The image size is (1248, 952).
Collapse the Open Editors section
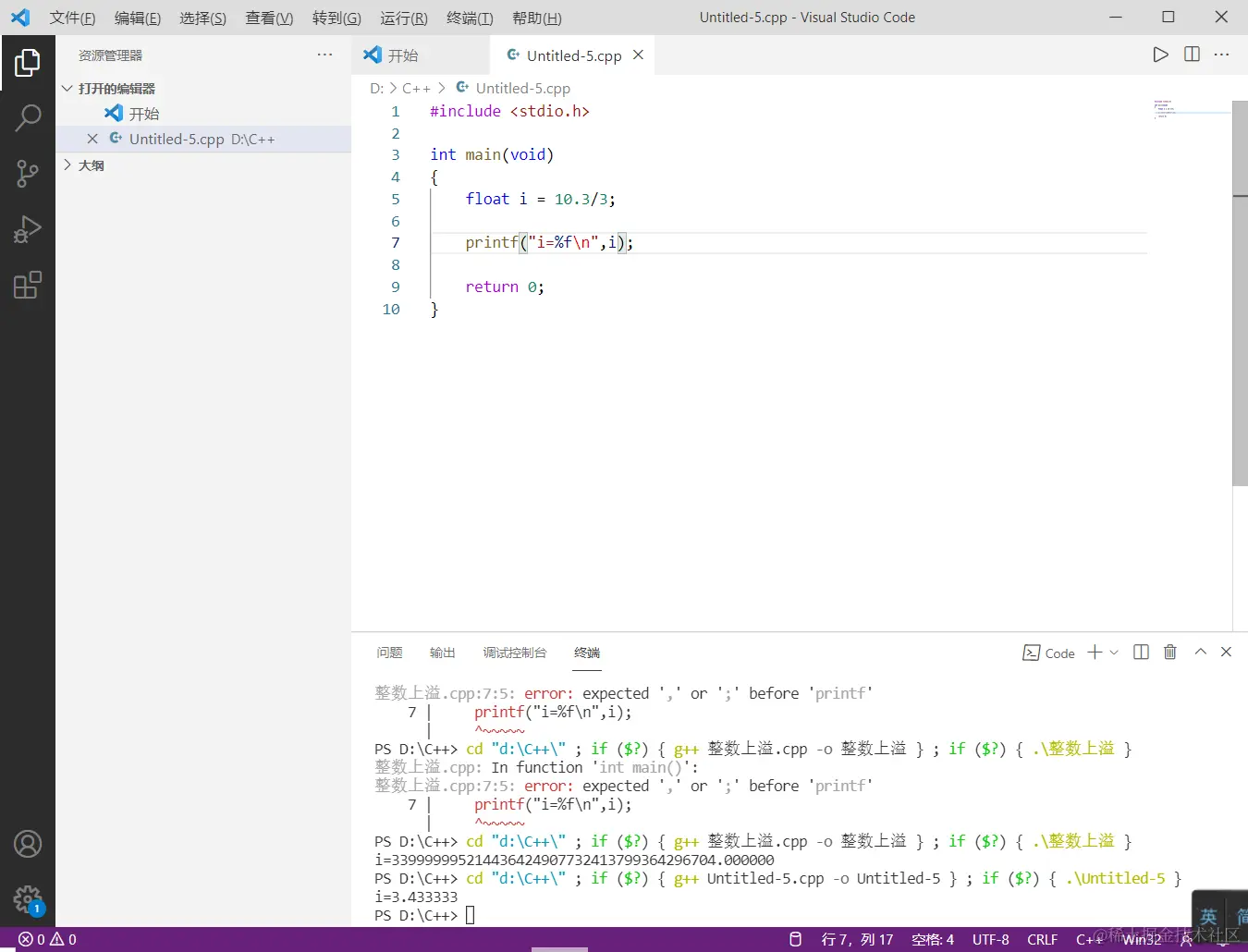[110, 89]
